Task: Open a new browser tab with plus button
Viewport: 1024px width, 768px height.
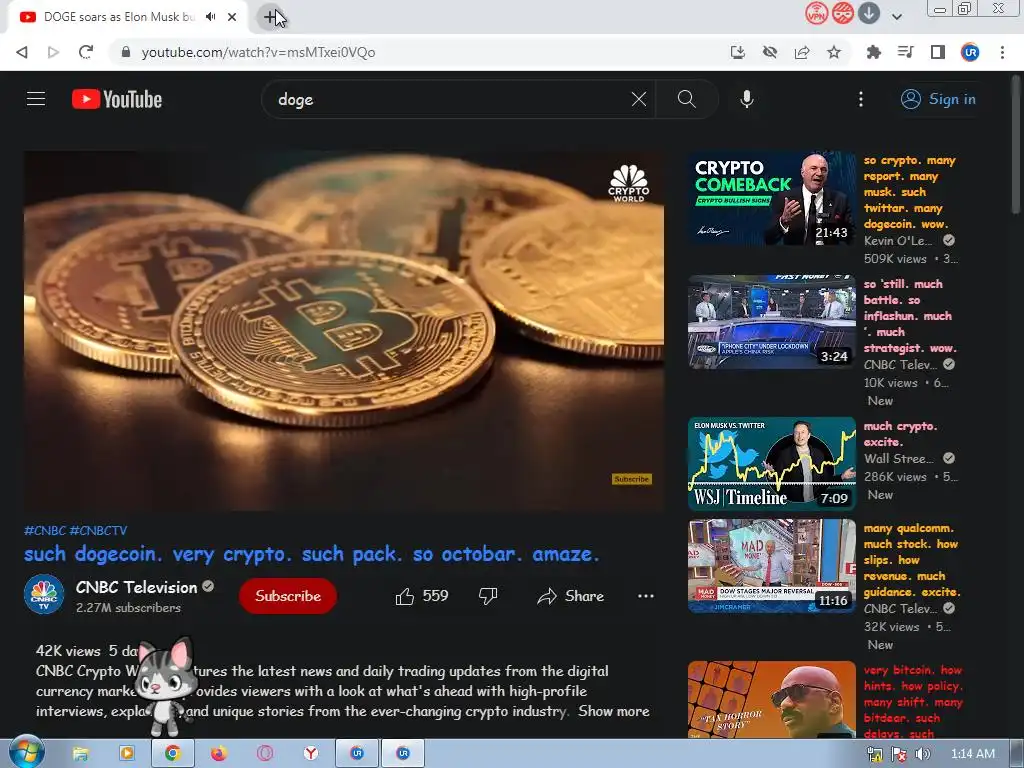Action: [x=270, y=17]
